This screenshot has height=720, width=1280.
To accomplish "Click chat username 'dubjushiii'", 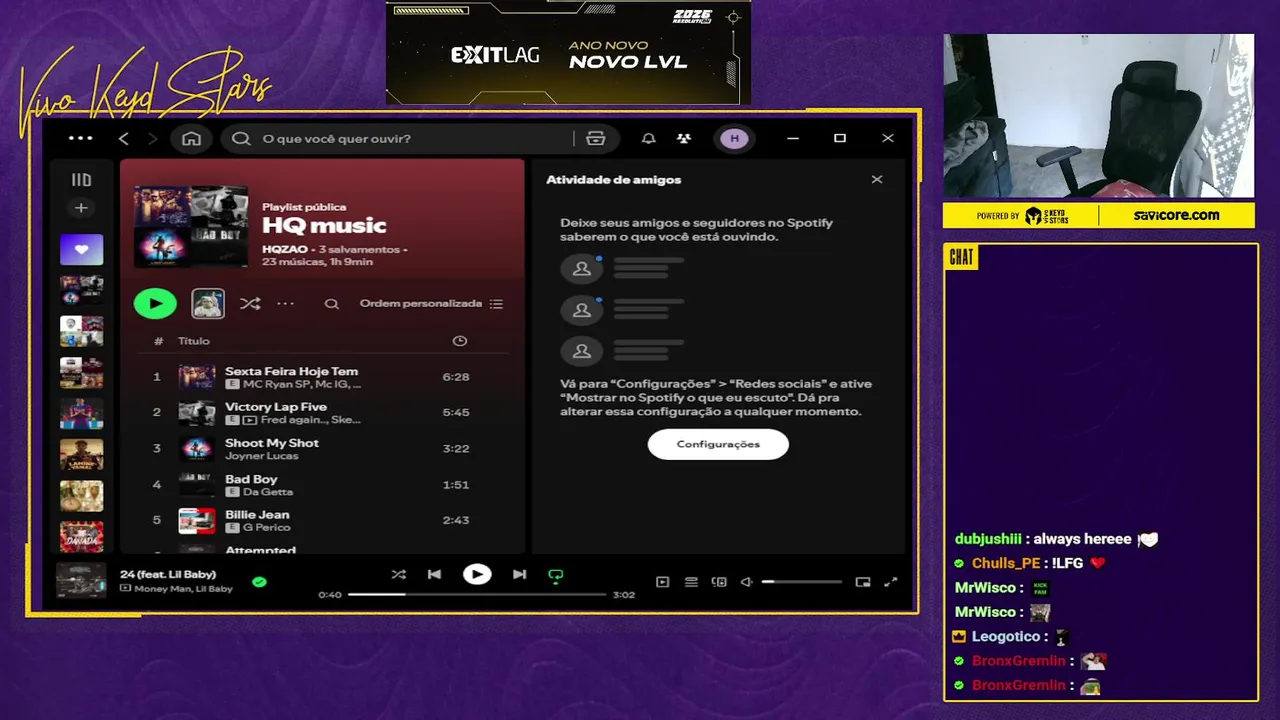I will 988,539.
